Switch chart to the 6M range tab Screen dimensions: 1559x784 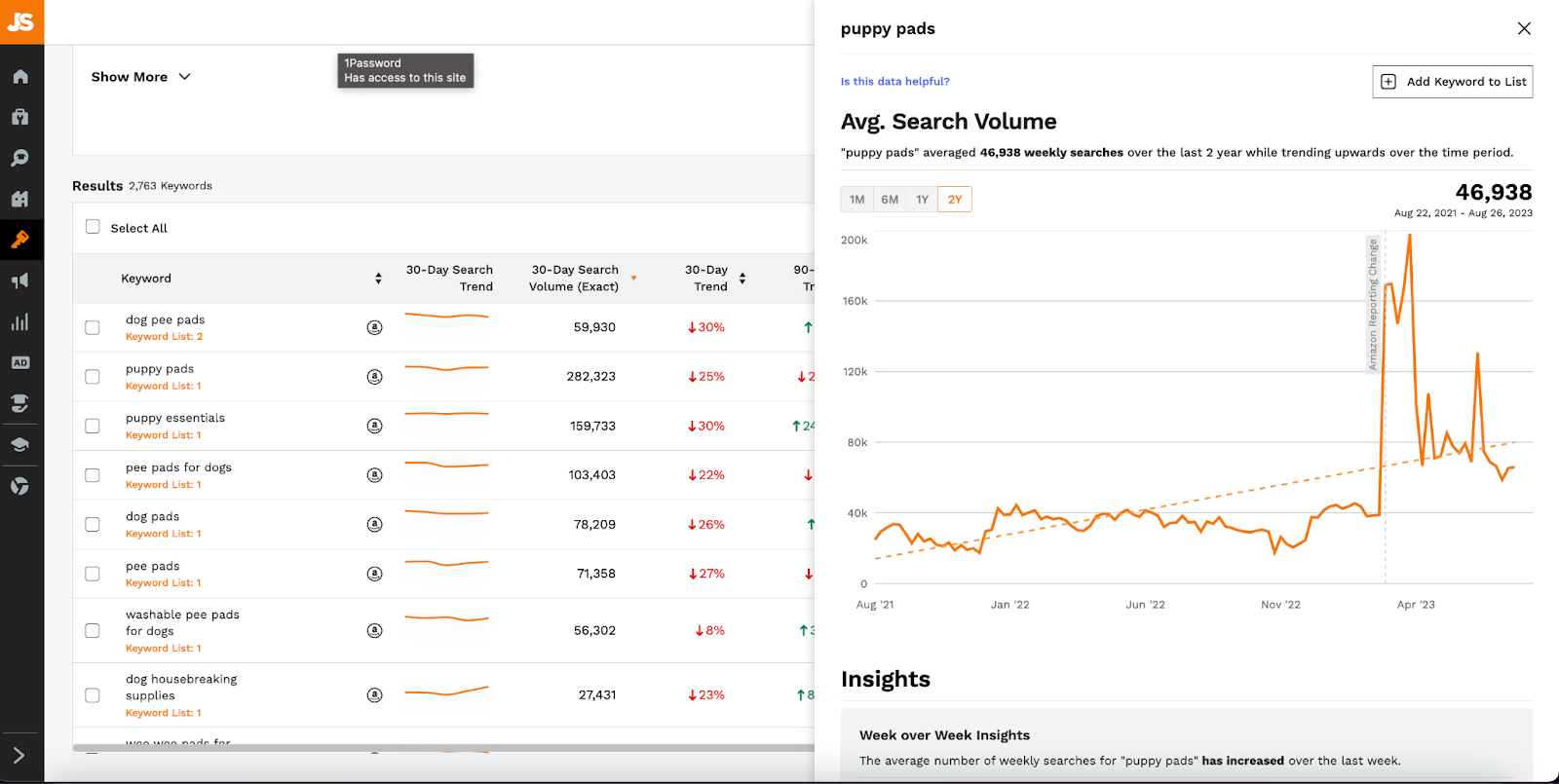coord(890,200)
